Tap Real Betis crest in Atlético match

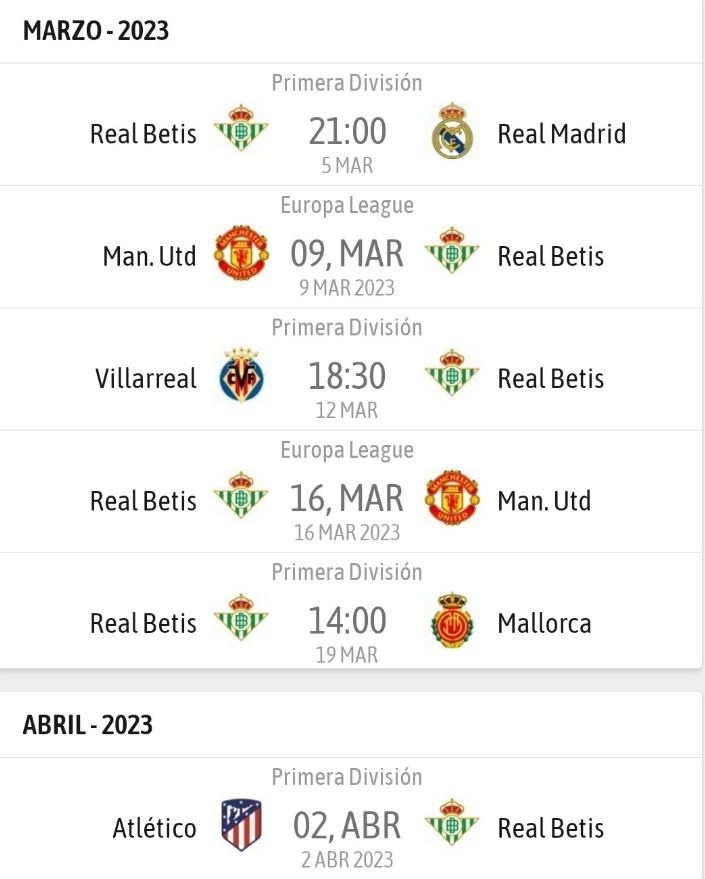point(452,822)
